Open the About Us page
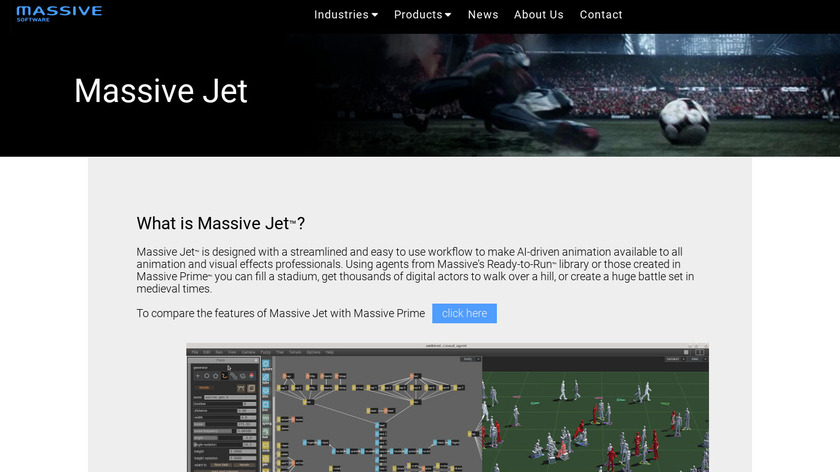Screen dimensions: 840x472 coord(538,14)
